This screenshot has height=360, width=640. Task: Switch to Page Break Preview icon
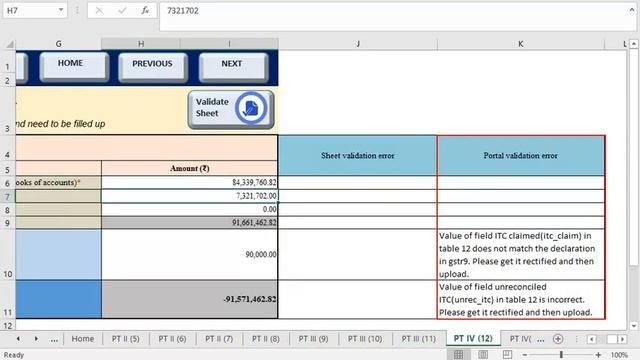pyautogui.click(x=507, y=354)
